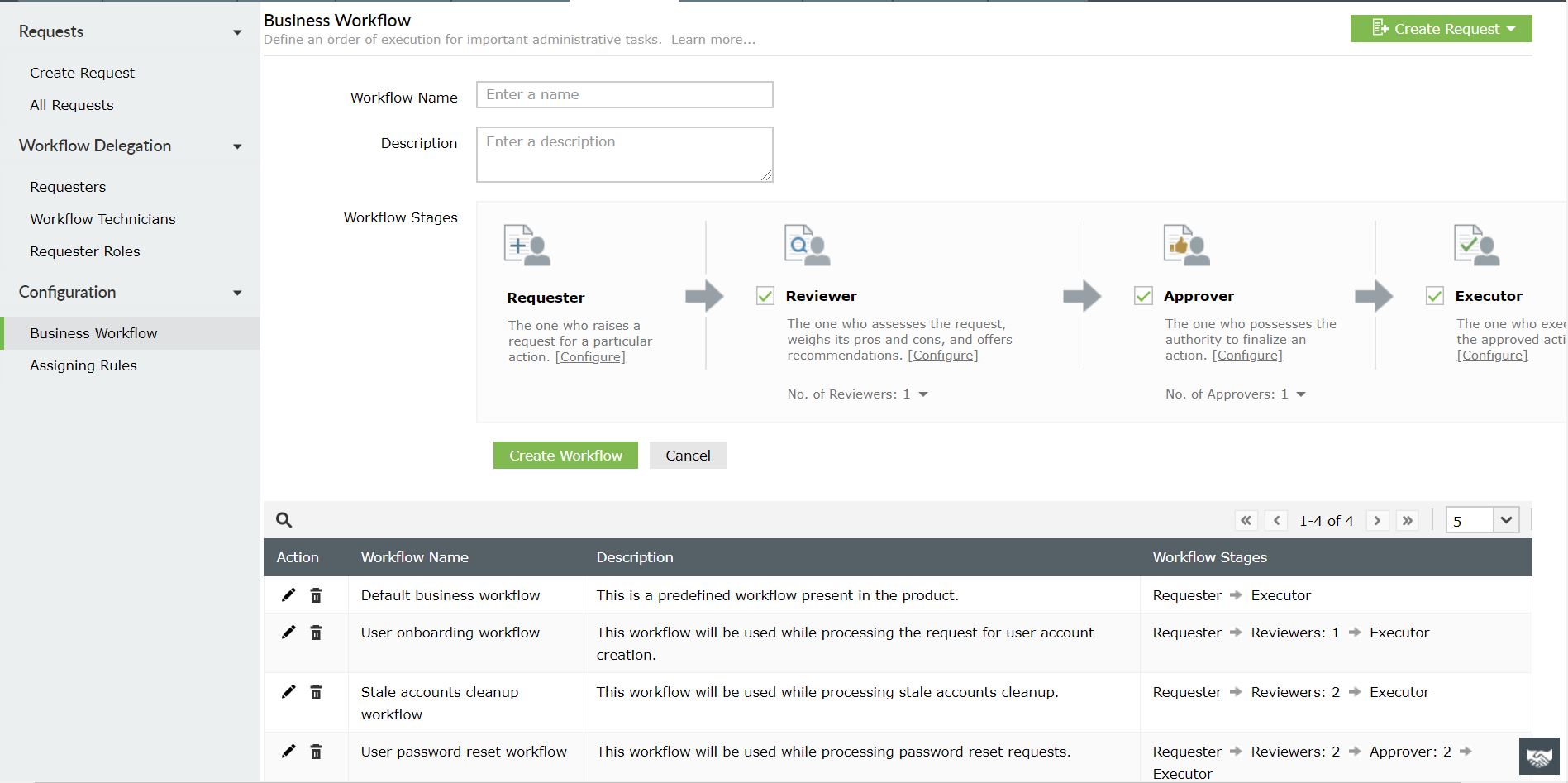Screen dimensions: 1568x783
Task: Toggle the Reviewer stage checkbox
Action: click(x=765, y=295)
